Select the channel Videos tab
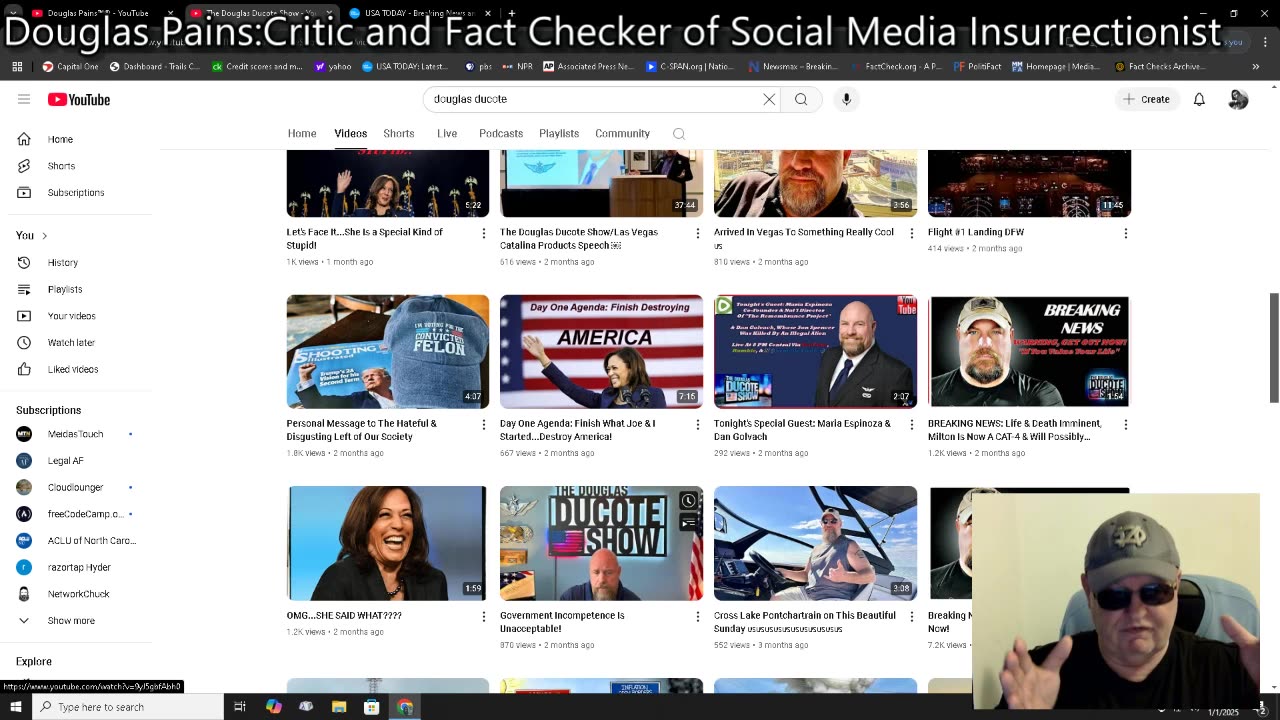 tap(350, 133)
